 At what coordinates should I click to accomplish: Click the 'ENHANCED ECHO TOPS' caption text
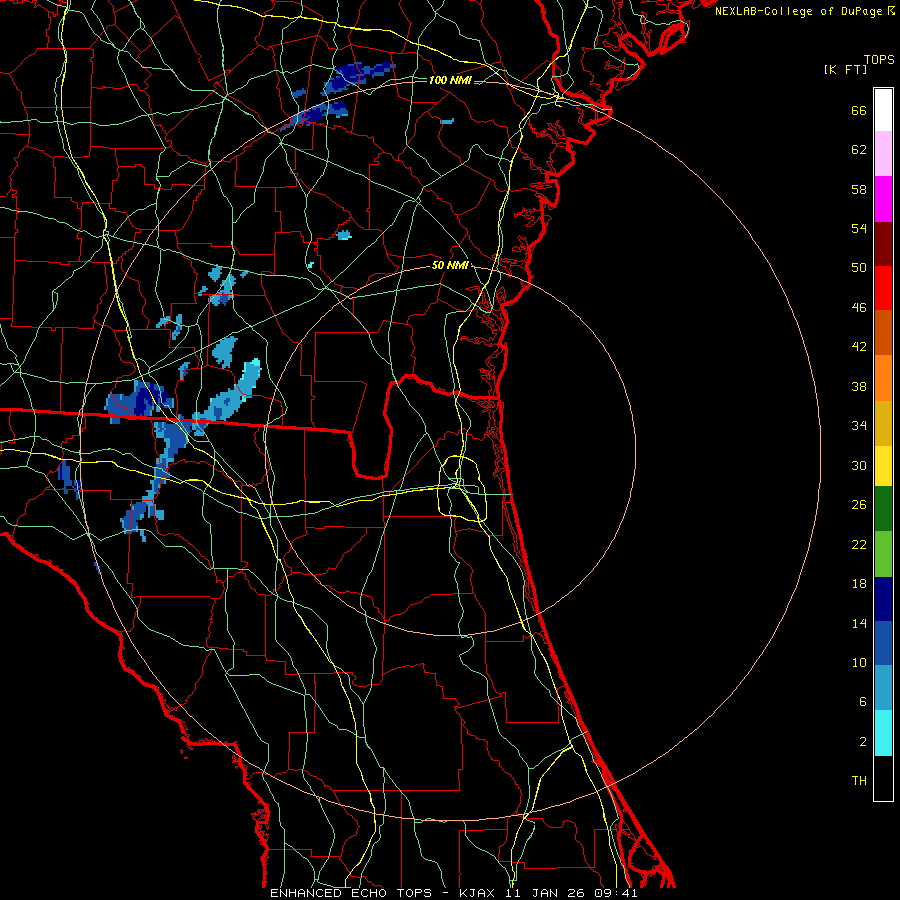(x=351, y=893)
